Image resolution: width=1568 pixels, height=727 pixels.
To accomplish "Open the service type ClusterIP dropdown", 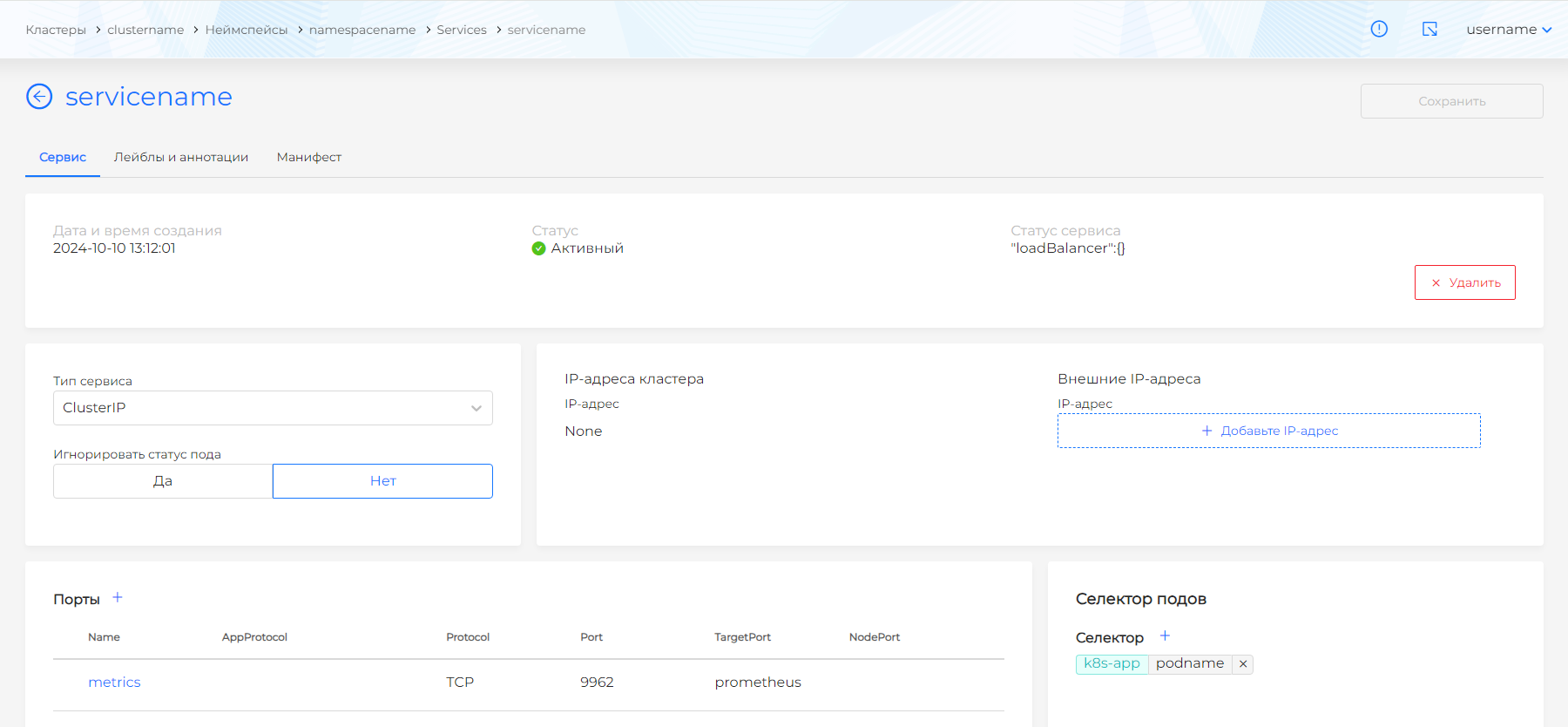I will click(273, 408).
